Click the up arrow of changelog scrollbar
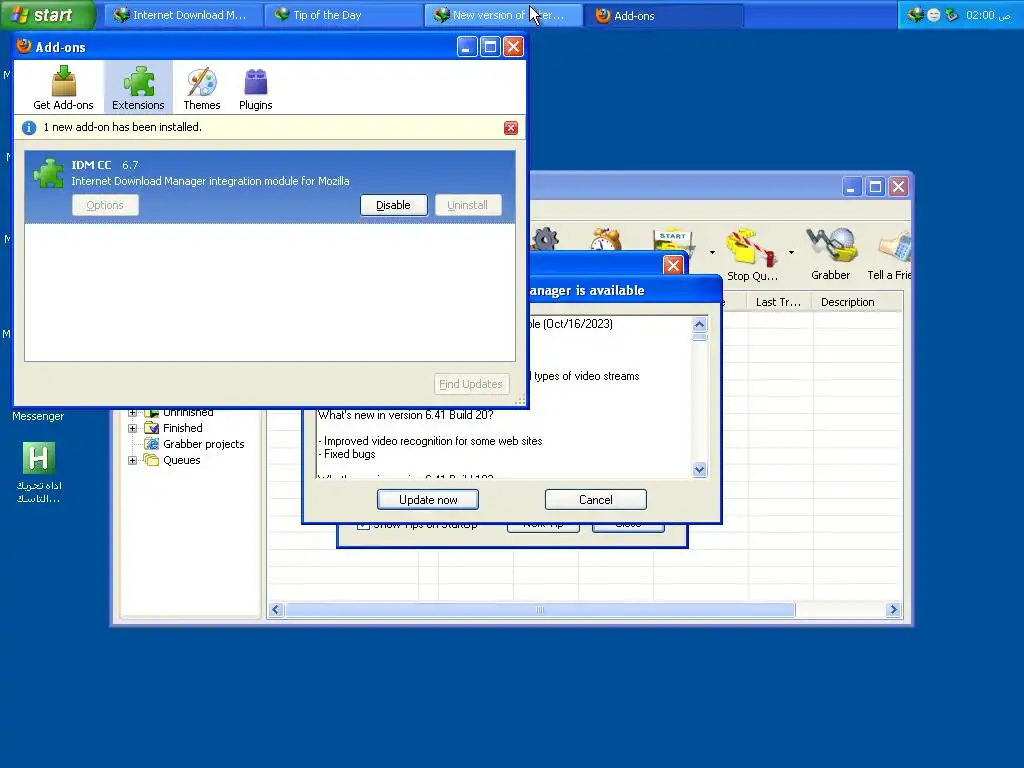 click(x=699, y=324)
